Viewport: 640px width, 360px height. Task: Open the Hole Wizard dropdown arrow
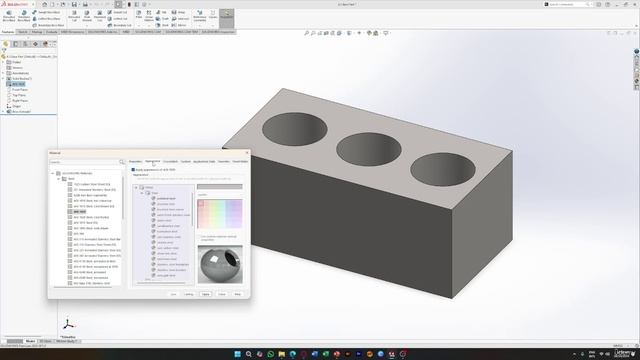click(x=87, y=25)
